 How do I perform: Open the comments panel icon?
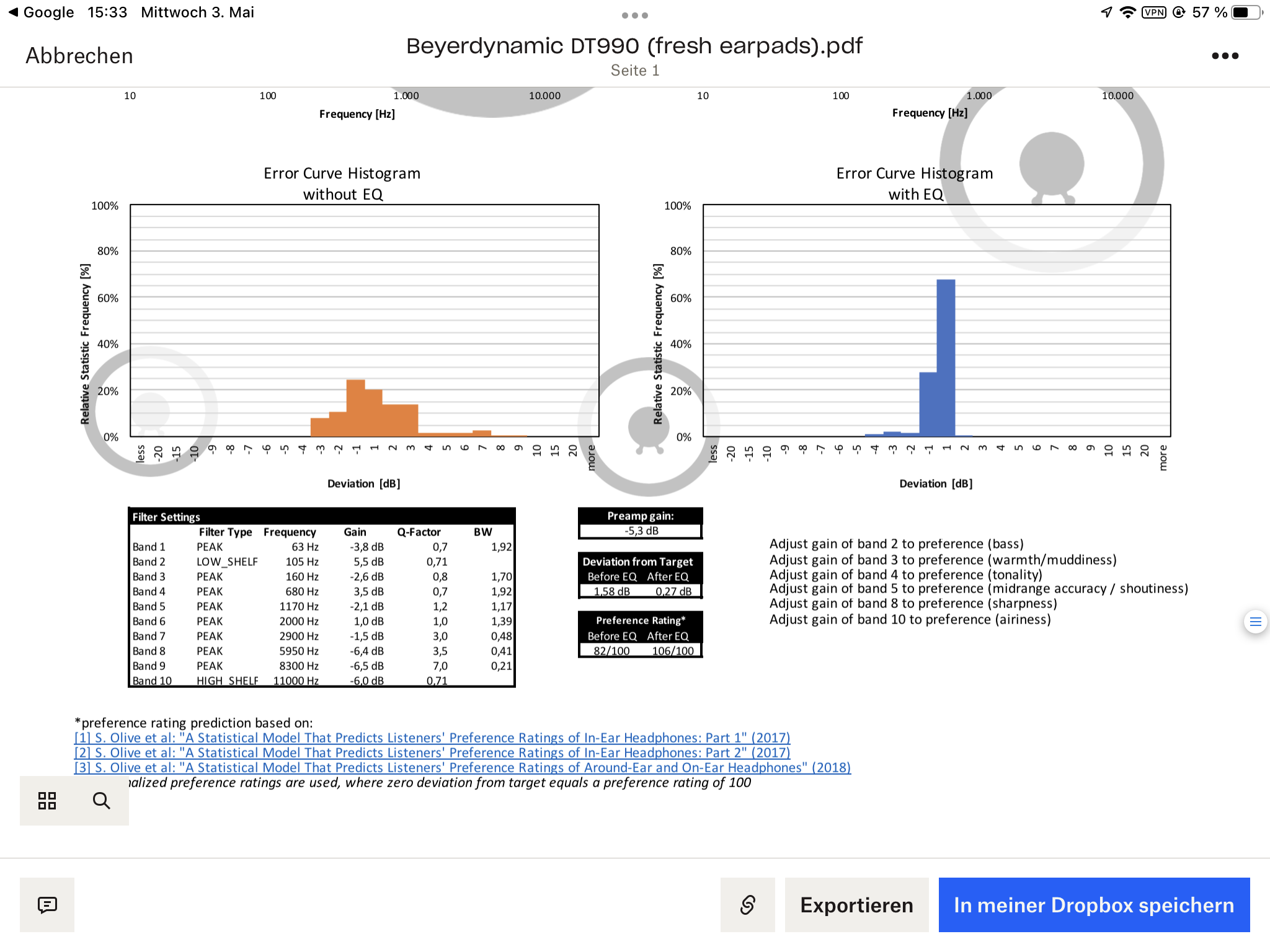[47, 905]
